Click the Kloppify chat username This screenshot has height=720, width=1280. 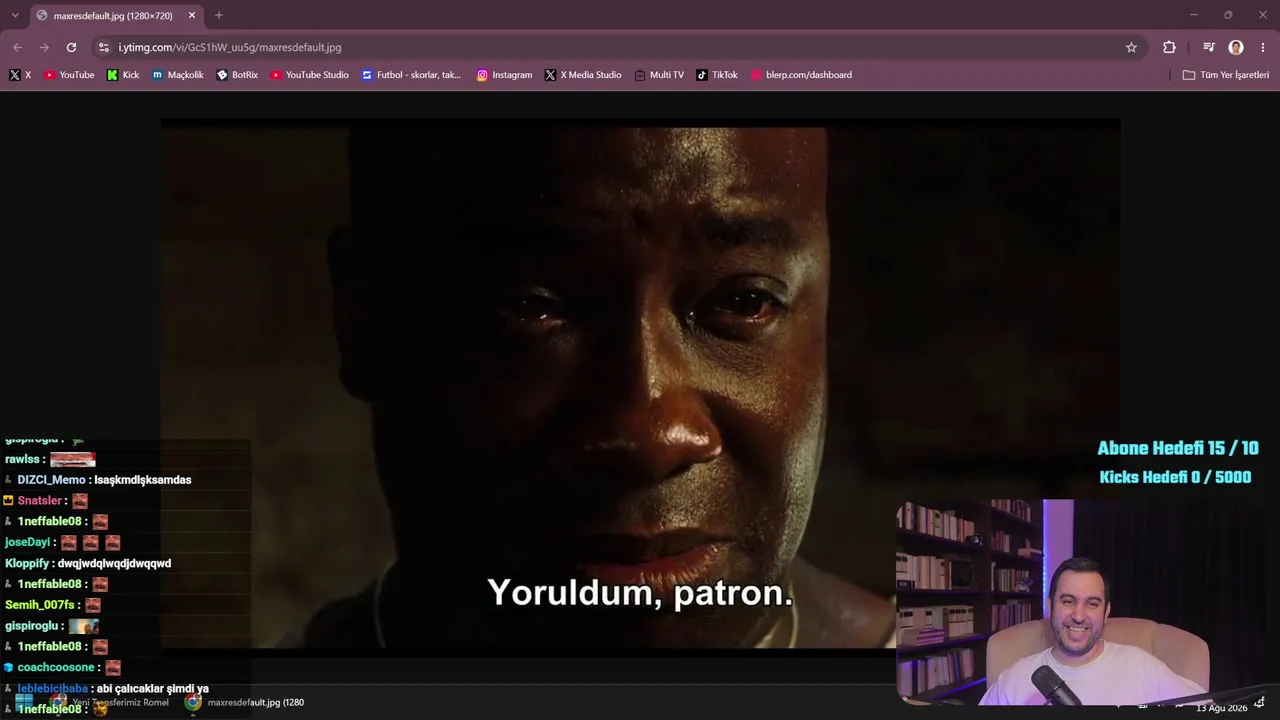click(x=27, y=563)
